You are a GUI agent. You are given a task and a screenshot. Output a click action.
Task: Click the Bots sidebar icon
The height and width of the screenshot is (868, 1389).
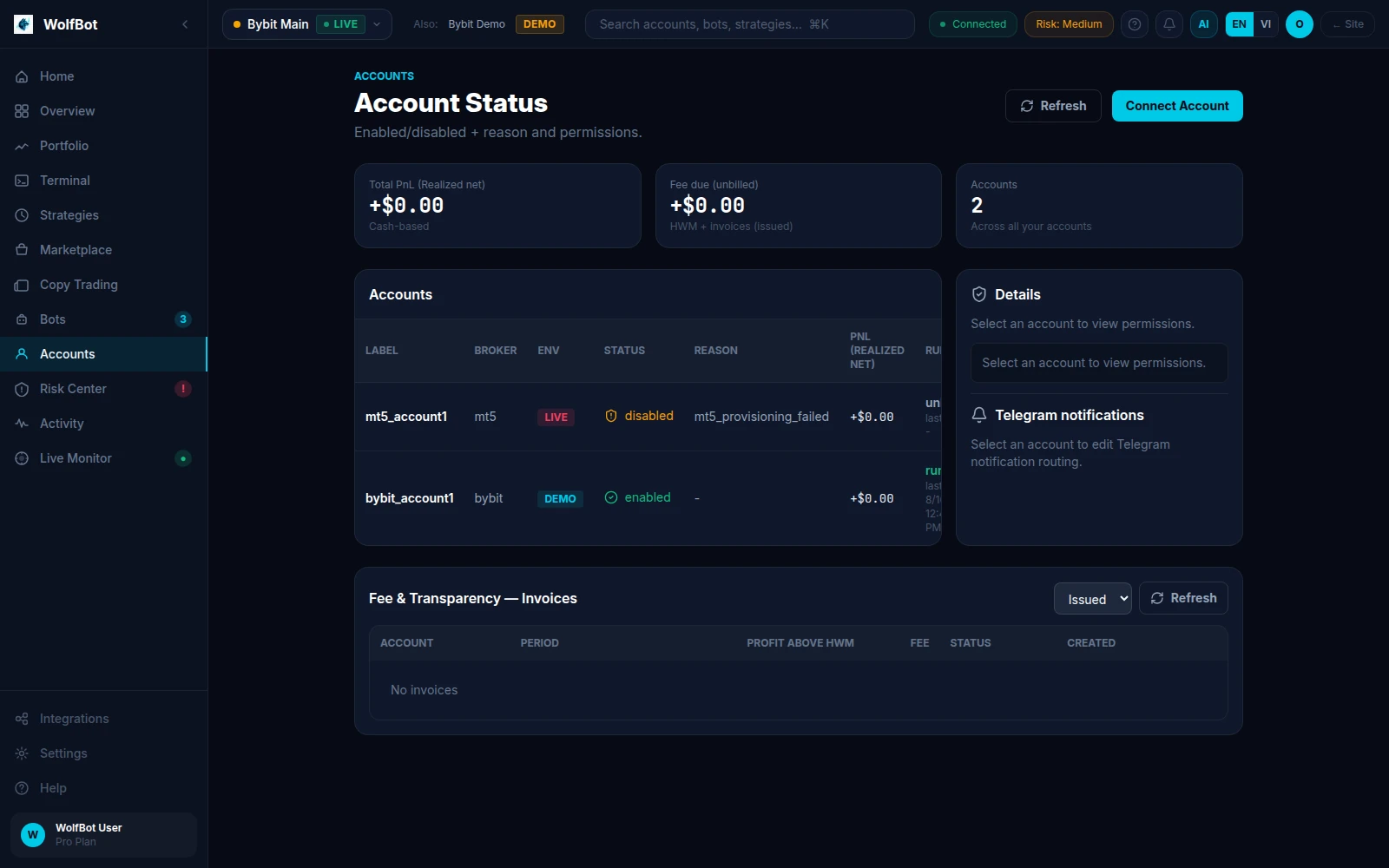click(22, 319)
